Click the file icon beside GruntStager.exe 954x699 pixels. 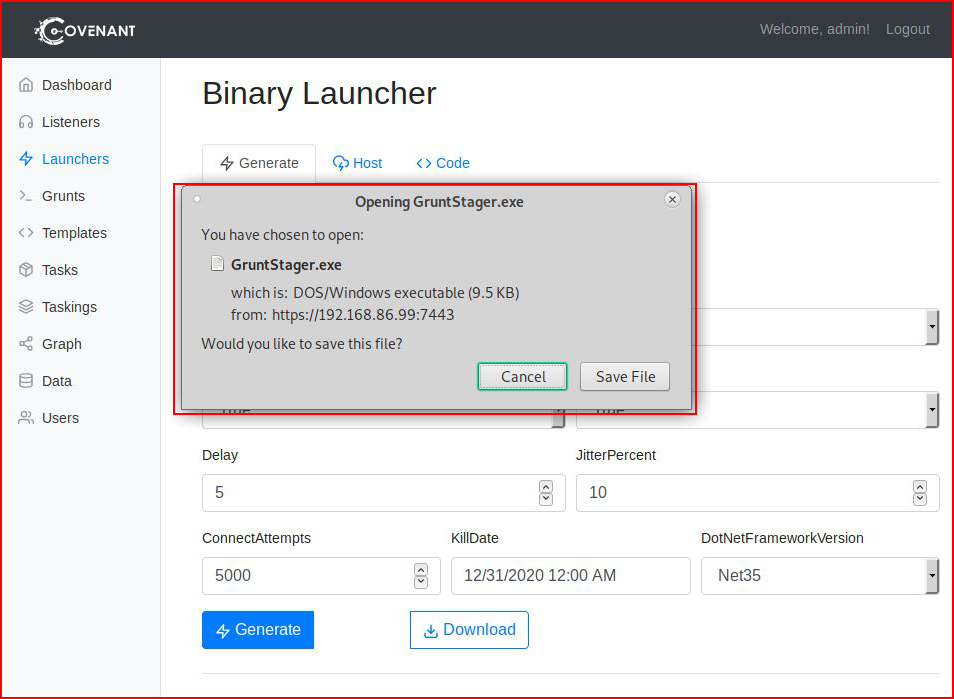tap(217, 263)
